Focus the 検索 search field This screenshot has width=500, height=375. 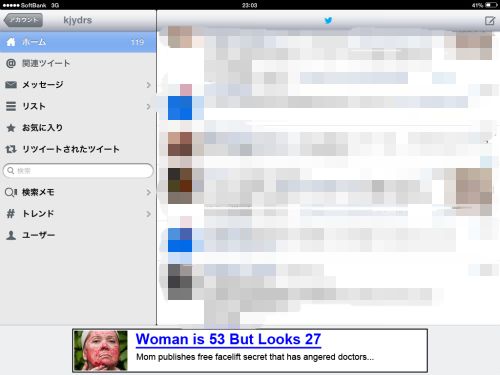click(78, 171)
